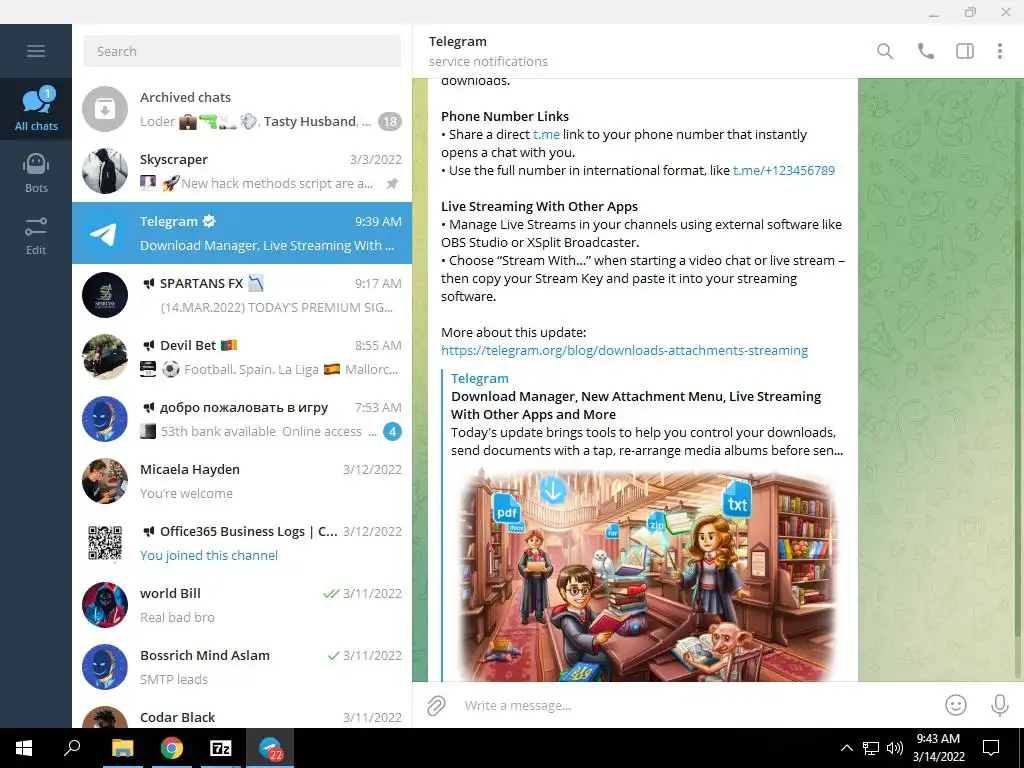Open the three-dot chat options menu
1024x768 pixels.
pyautogui.click(x=1000, y=51)
